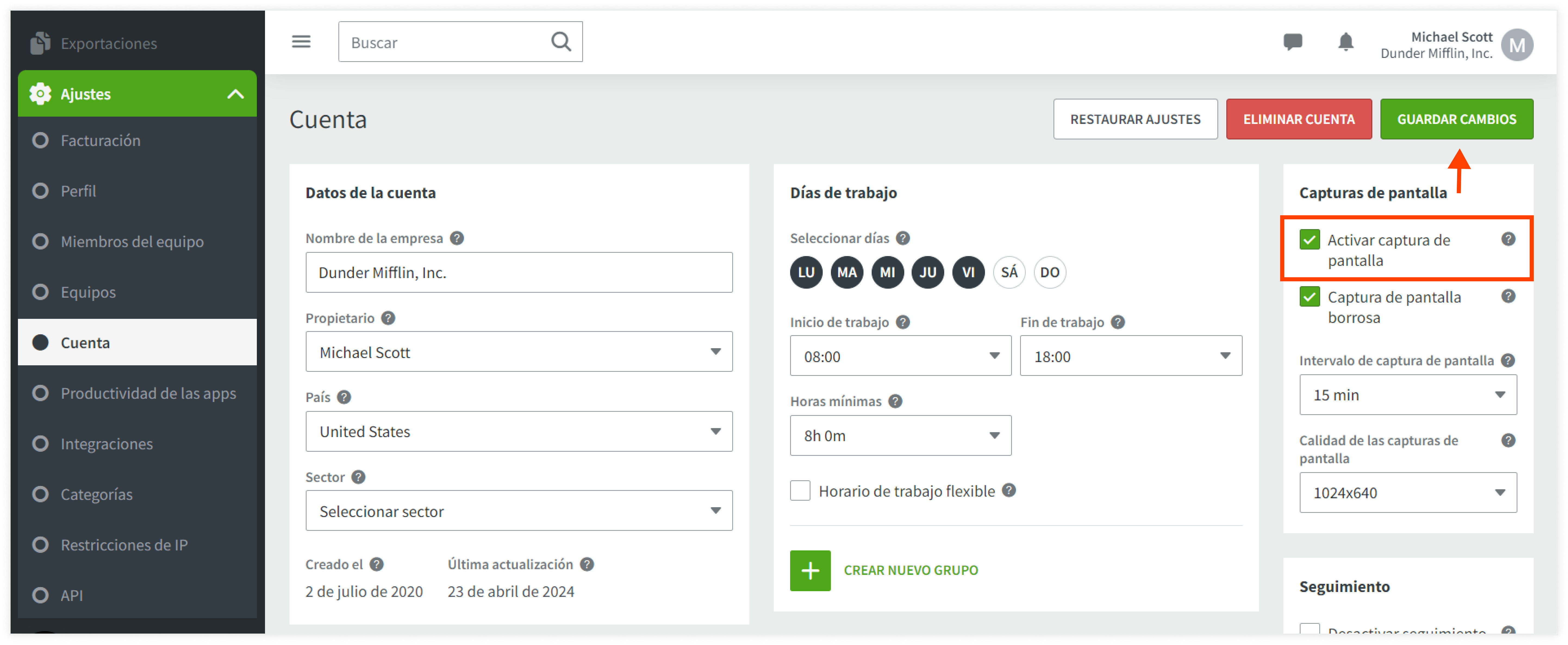Open the País dropdown showing United States

(519, 431)
